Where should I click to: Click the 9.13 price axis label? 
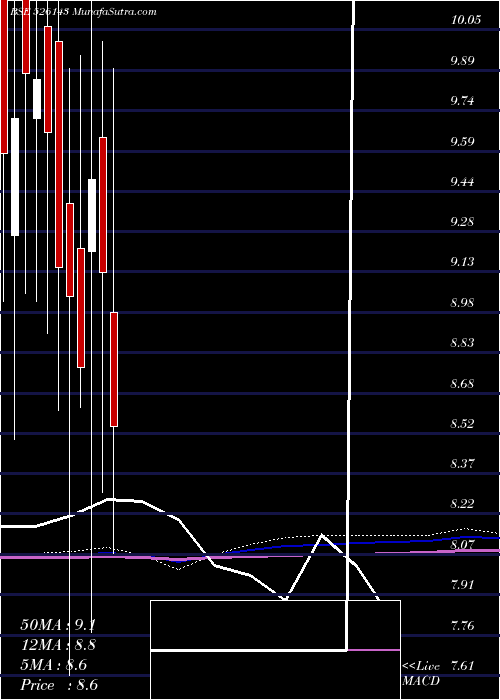point(462,262)
